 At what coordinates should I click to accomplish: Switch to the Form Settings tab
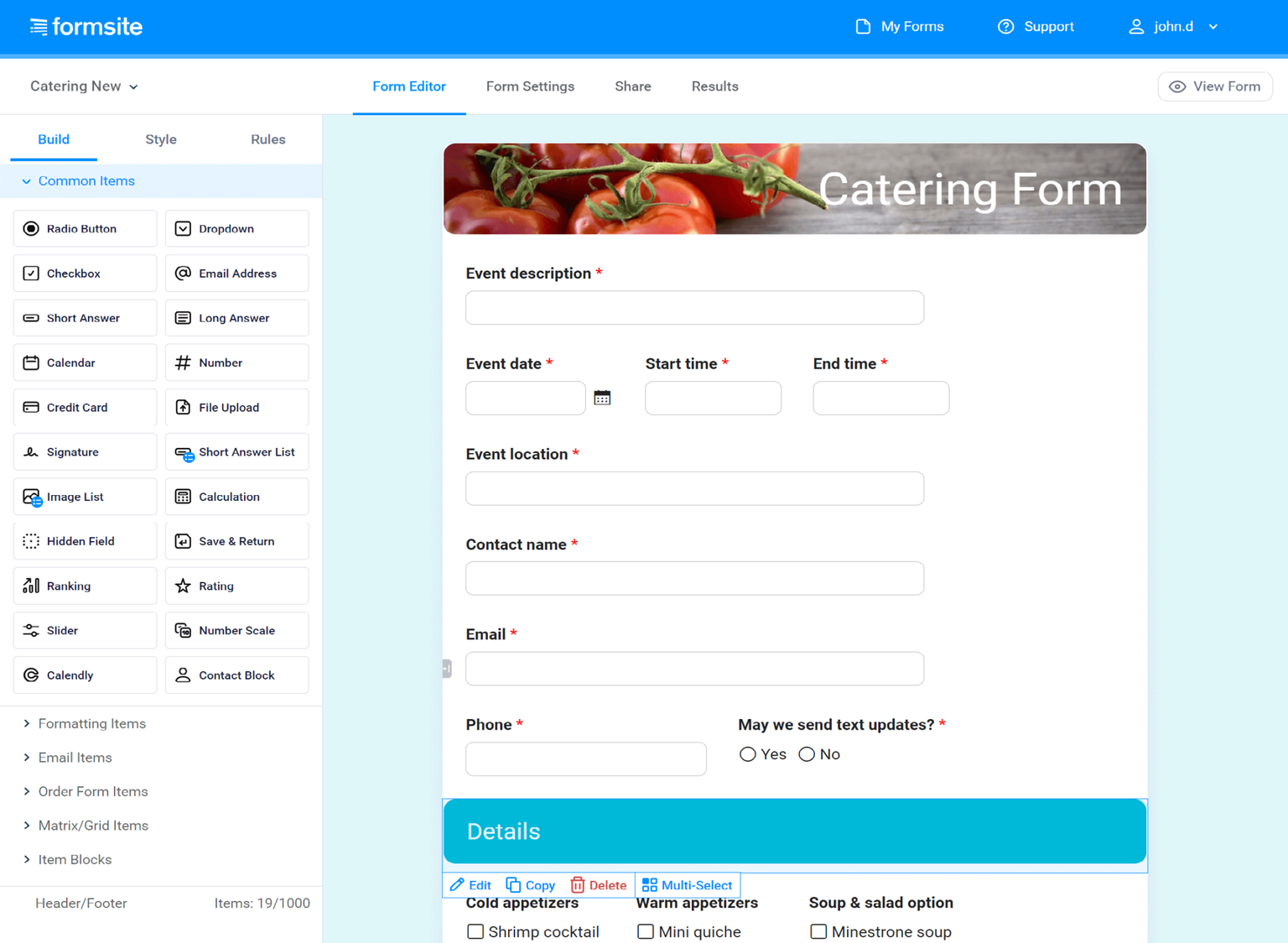pos(530,86)
